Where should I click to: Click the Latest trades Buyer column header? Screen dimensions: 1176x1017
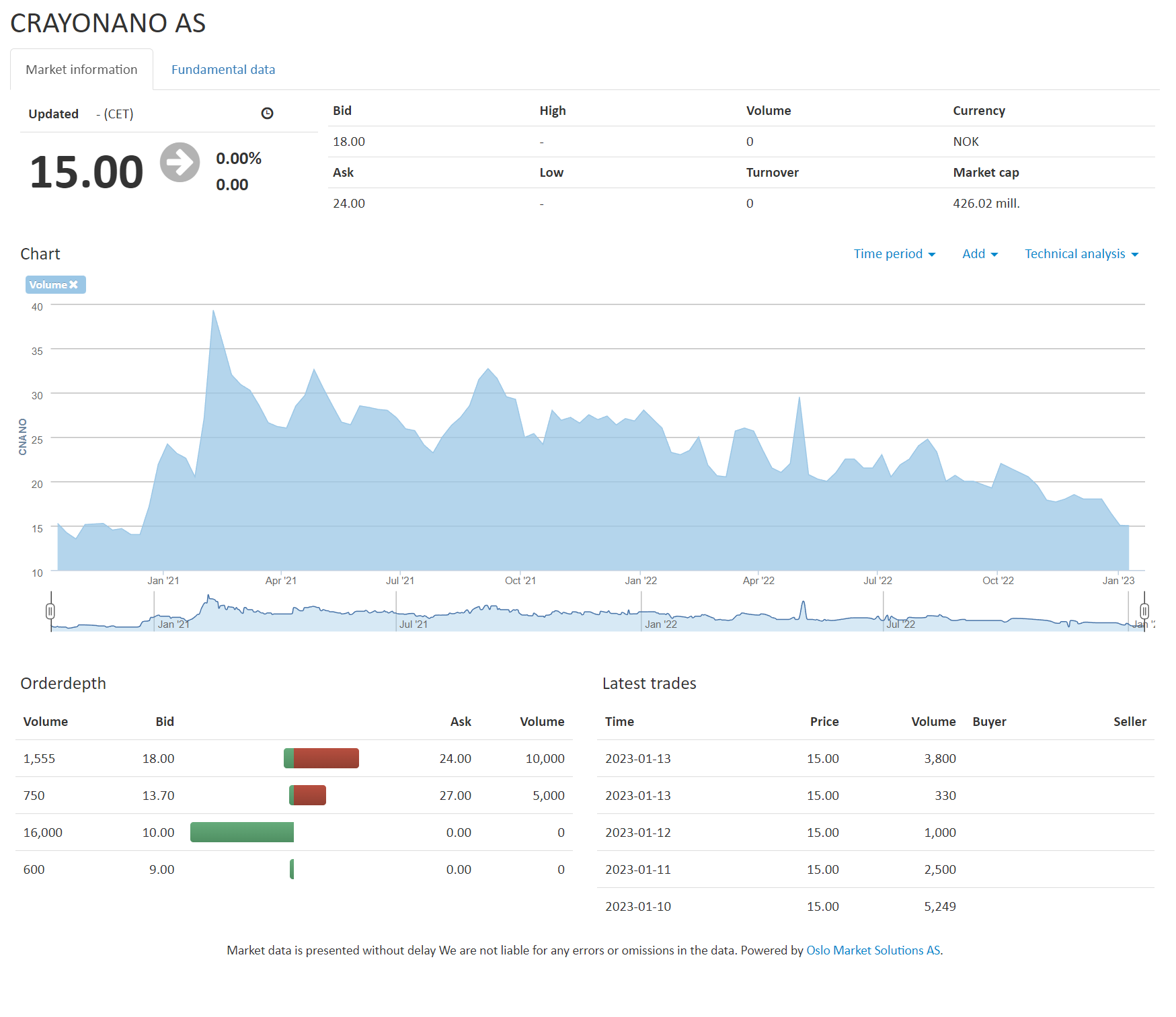click(x=989, y=722)
